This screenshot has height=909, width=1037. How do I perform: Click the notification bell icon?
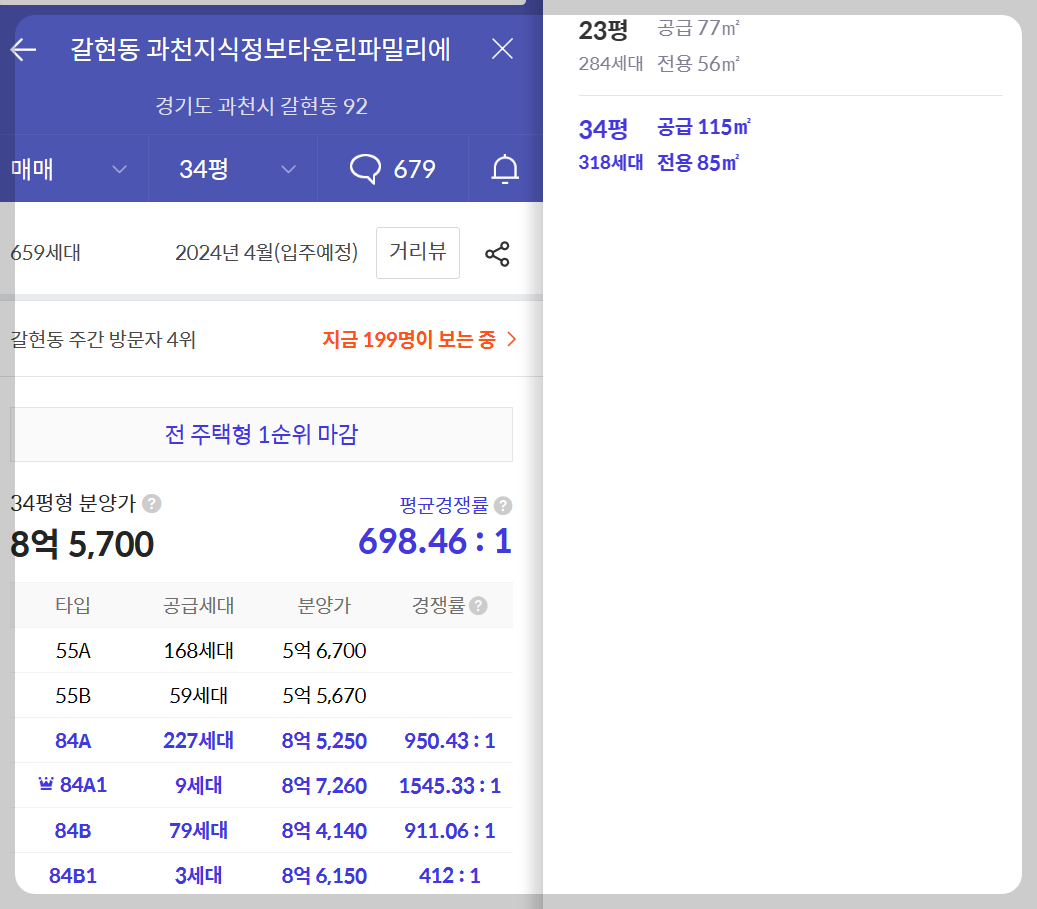pos(505,168)
